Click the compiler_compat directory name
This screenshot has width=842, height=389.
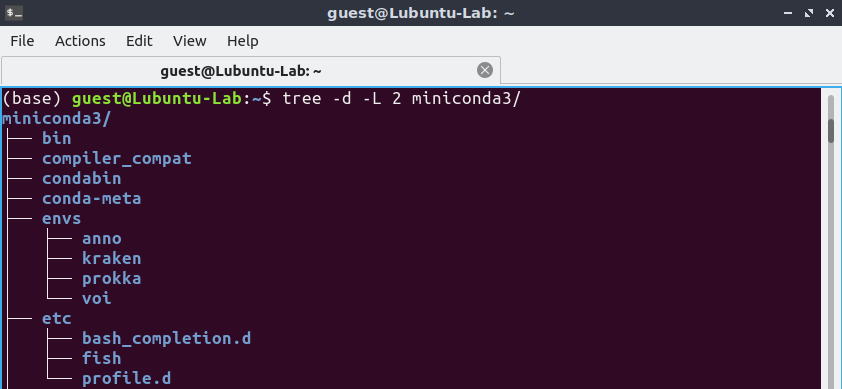coord(117,159)
